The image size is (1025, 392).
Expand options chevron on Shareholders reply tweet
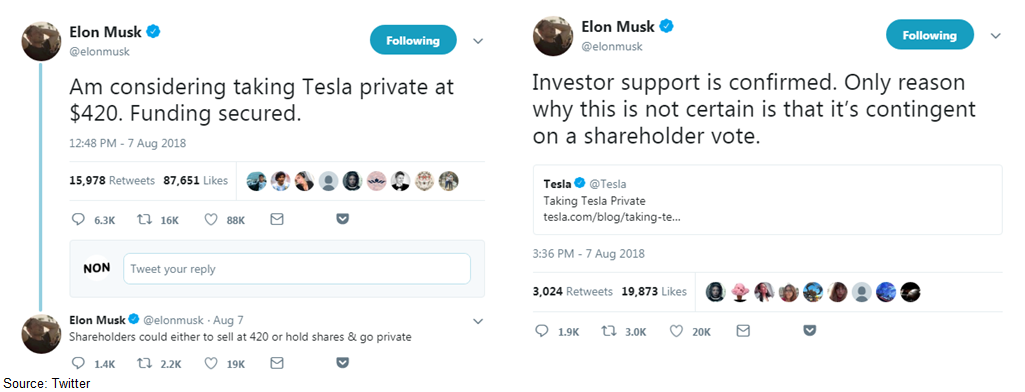(478, 321)
